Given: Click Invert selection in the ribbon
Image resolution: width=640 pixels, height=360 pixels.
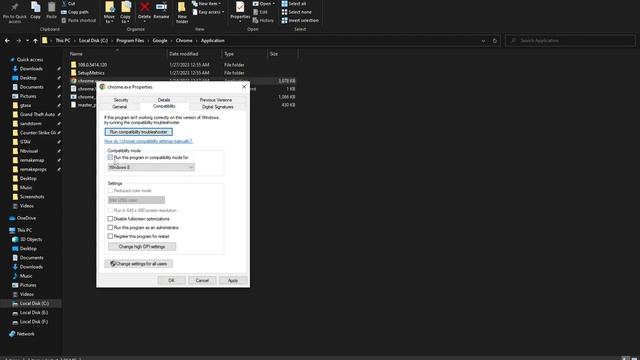Looking at the screenshot, I should (300, 20).
